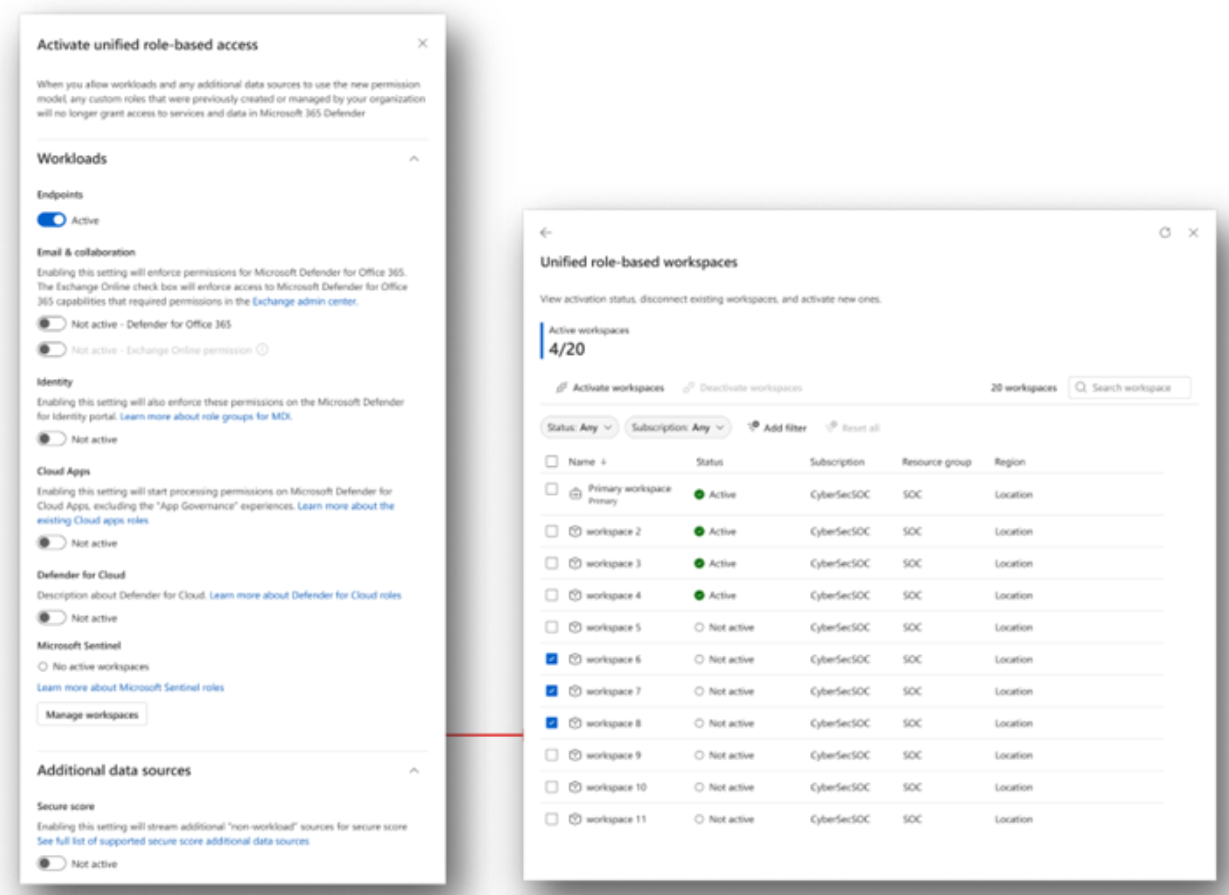The image size is (1229, 895).
Task: Click the No active workspaces status icon
Action: click(42, 666)
